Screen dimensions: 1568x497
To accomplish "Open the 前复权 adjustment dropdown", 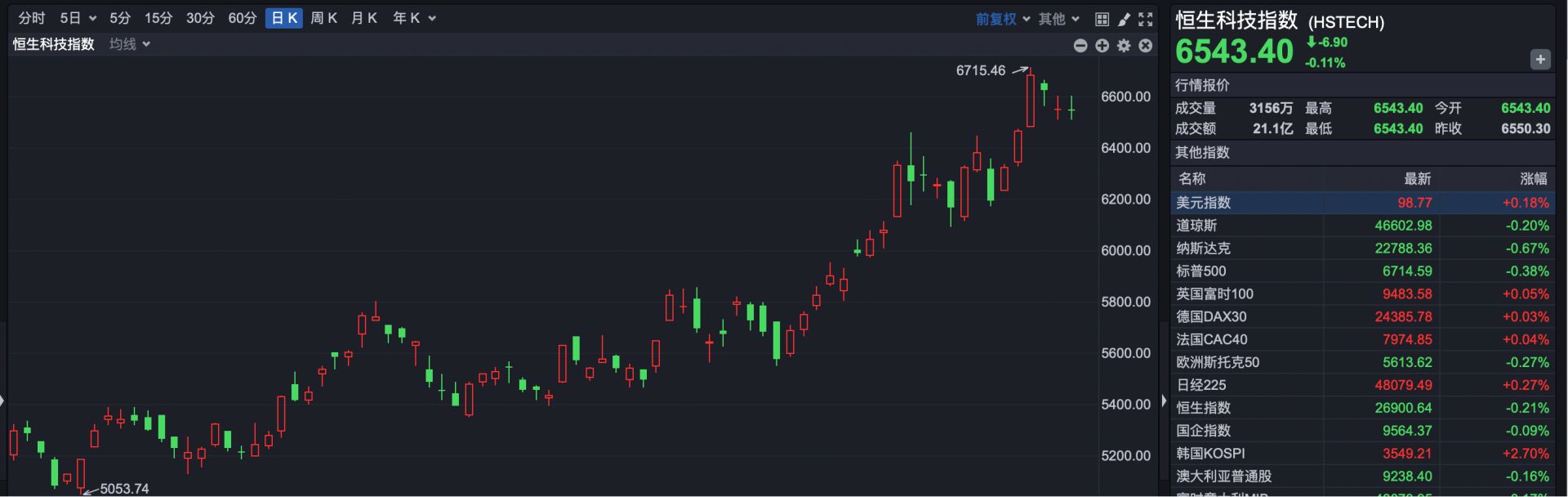I will tap(1002, 19).
